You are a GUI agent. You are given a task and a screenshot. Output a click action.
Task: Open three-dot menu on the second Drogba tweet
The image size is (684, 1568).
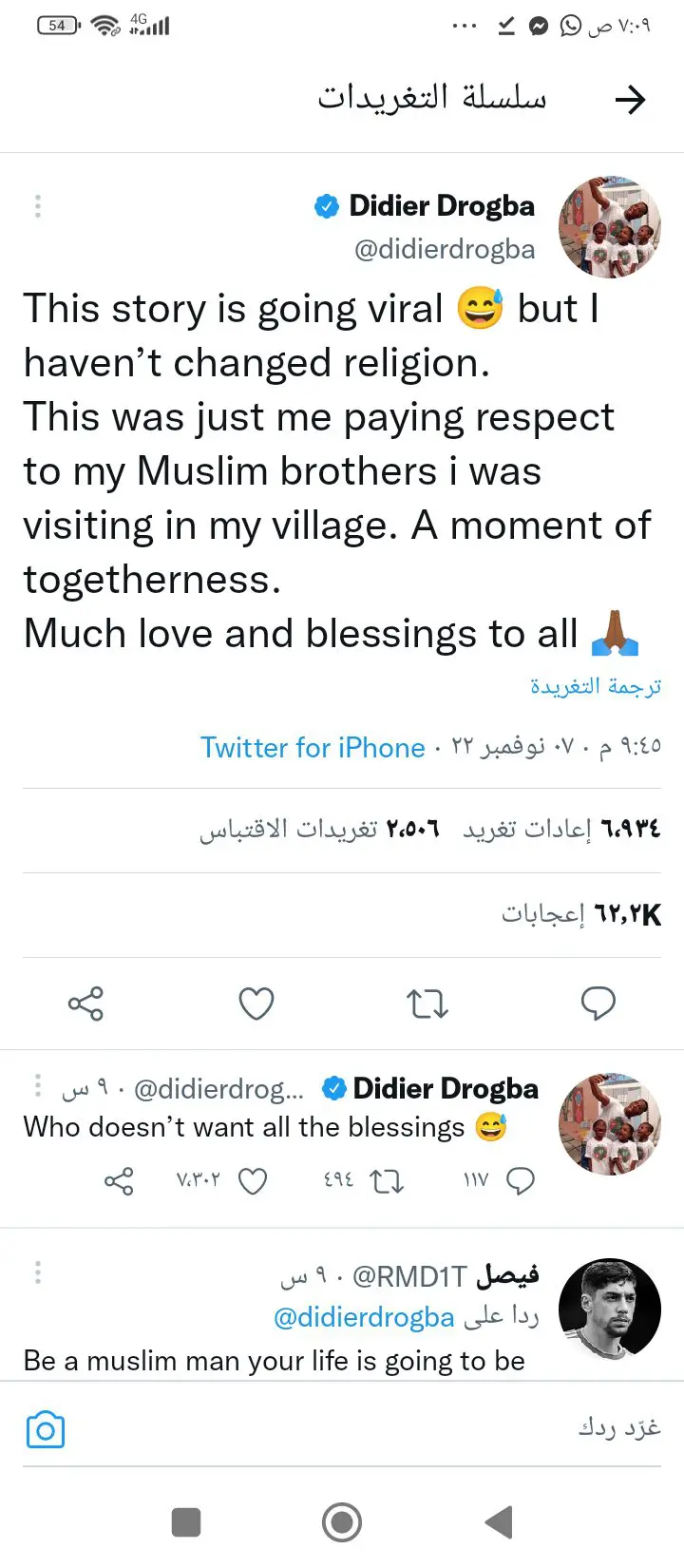coord(38,1085)
